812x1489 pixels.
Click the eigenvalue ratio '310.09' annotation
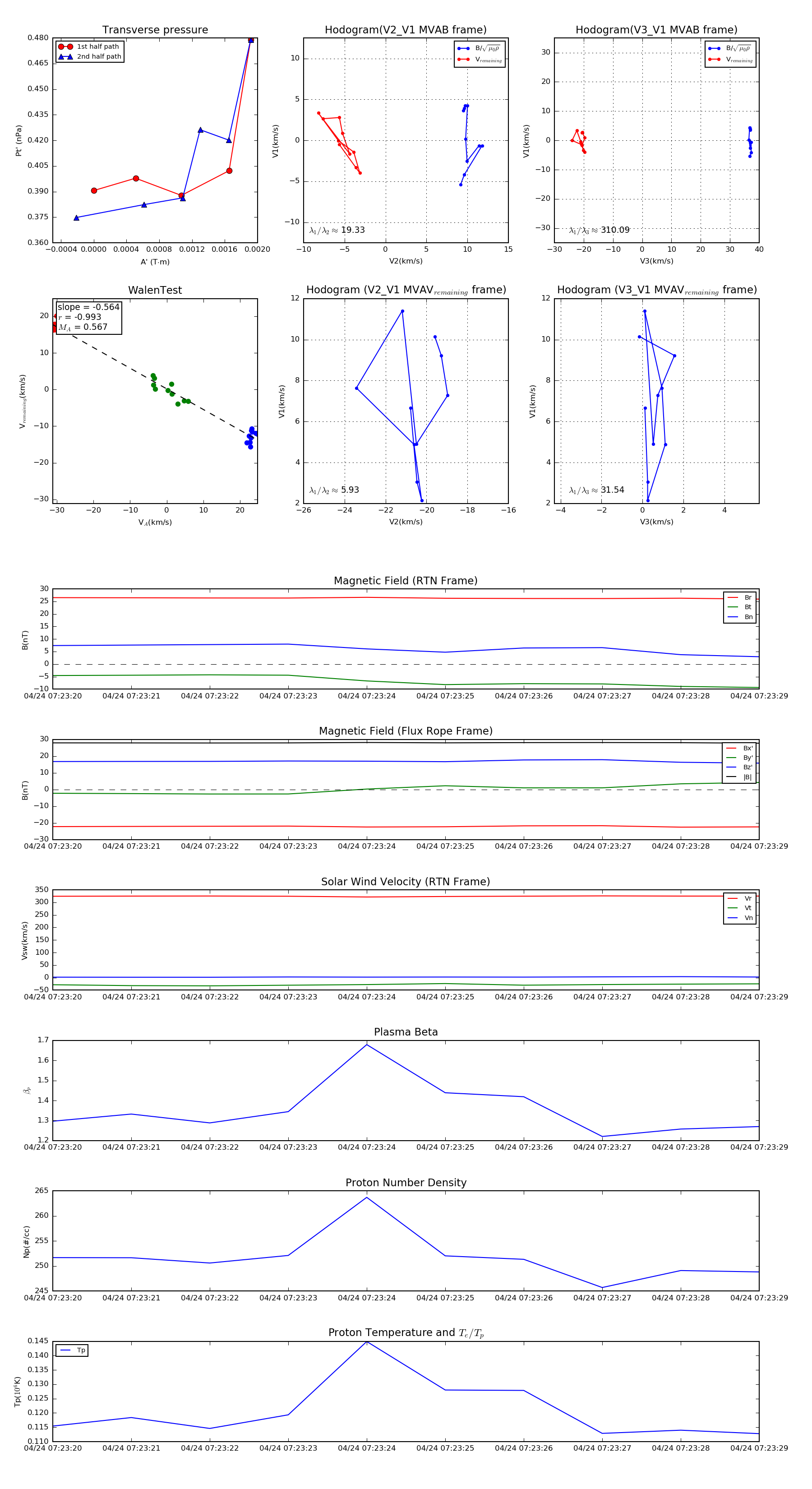pyautogui.click(x=600, y=230)
